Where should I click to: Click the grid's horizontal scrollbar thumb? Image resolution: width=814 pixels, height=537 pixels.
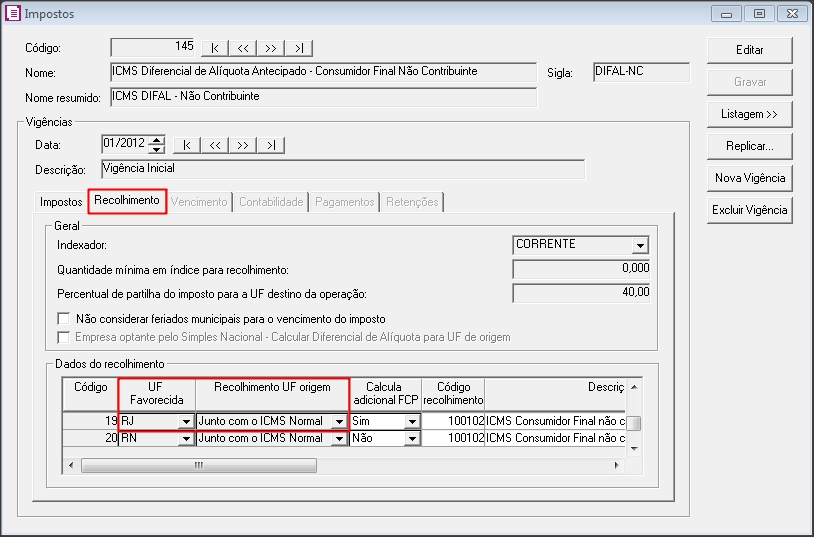(x=199, y=465)
